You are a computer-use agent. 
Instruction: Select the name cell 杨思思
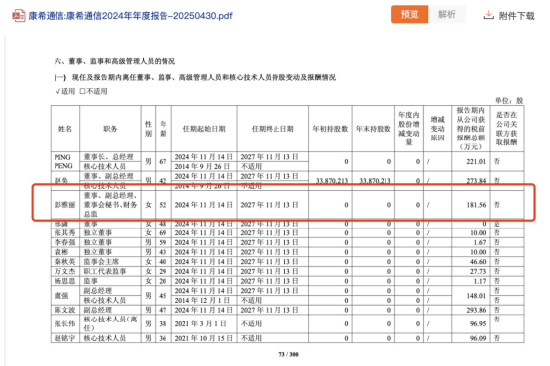[x=65, y=281]
